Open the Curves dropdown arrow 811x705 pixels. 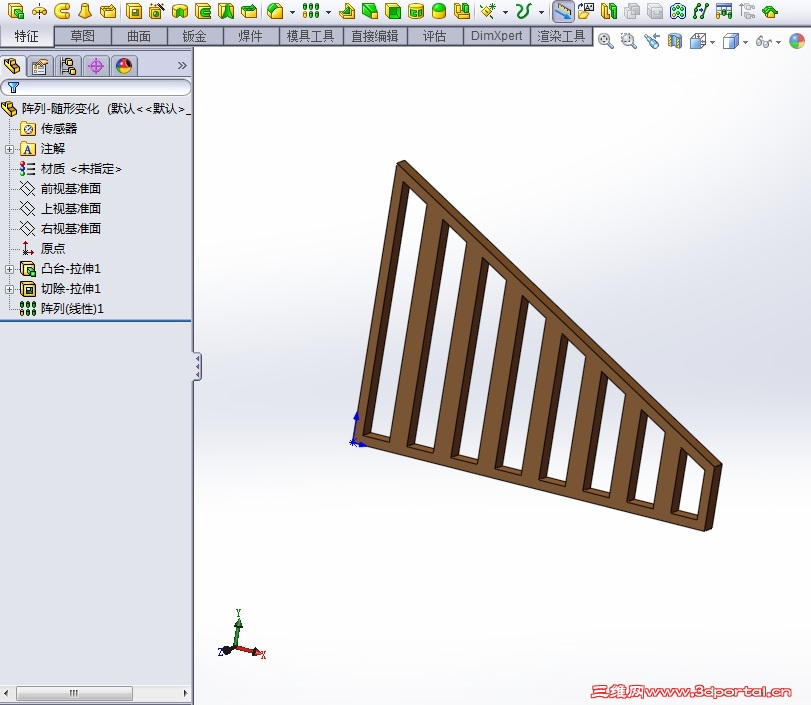542,12
